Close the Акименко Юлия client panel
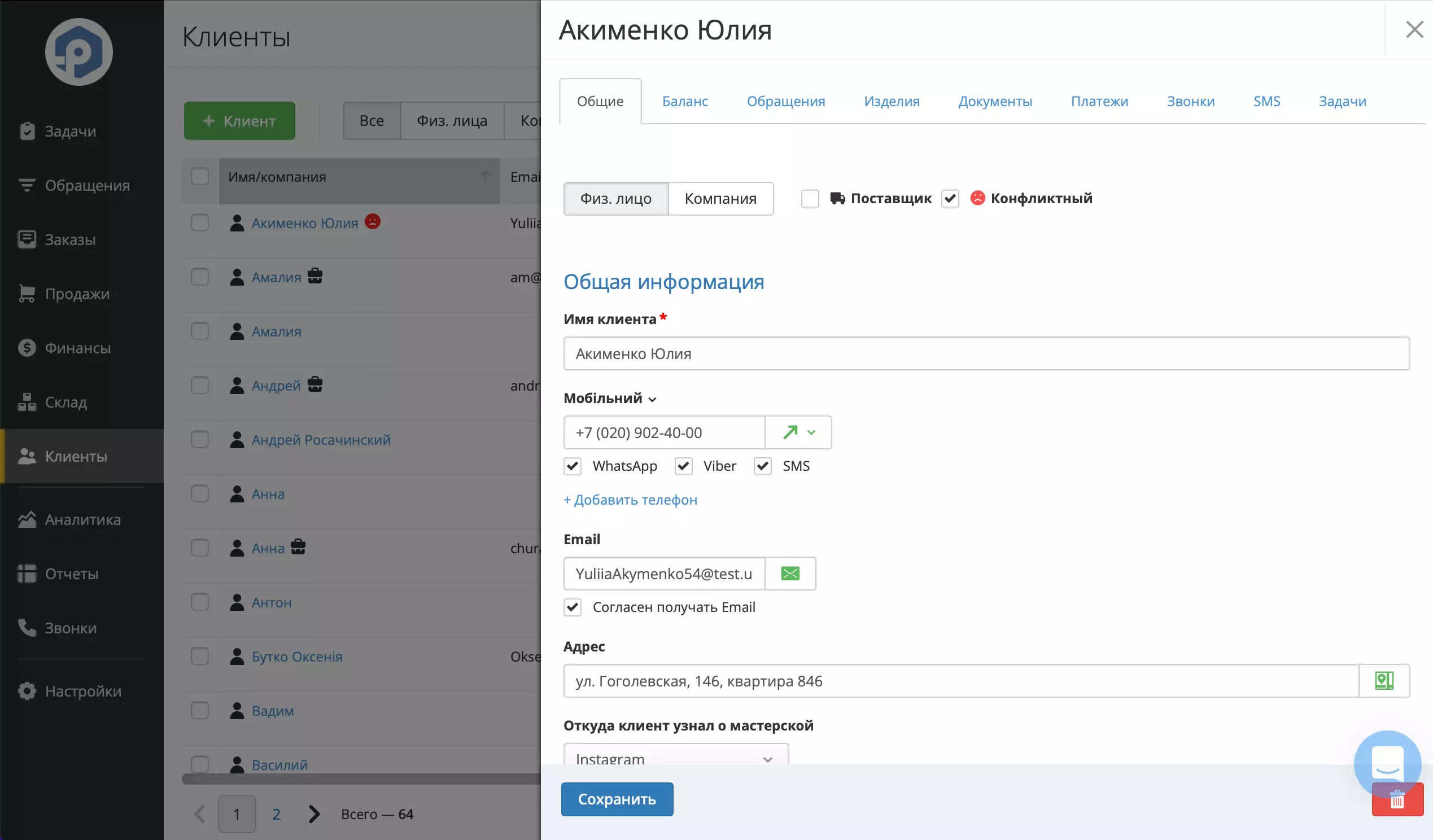The height and width of the screenshot is (840, 1433). 1414,29
